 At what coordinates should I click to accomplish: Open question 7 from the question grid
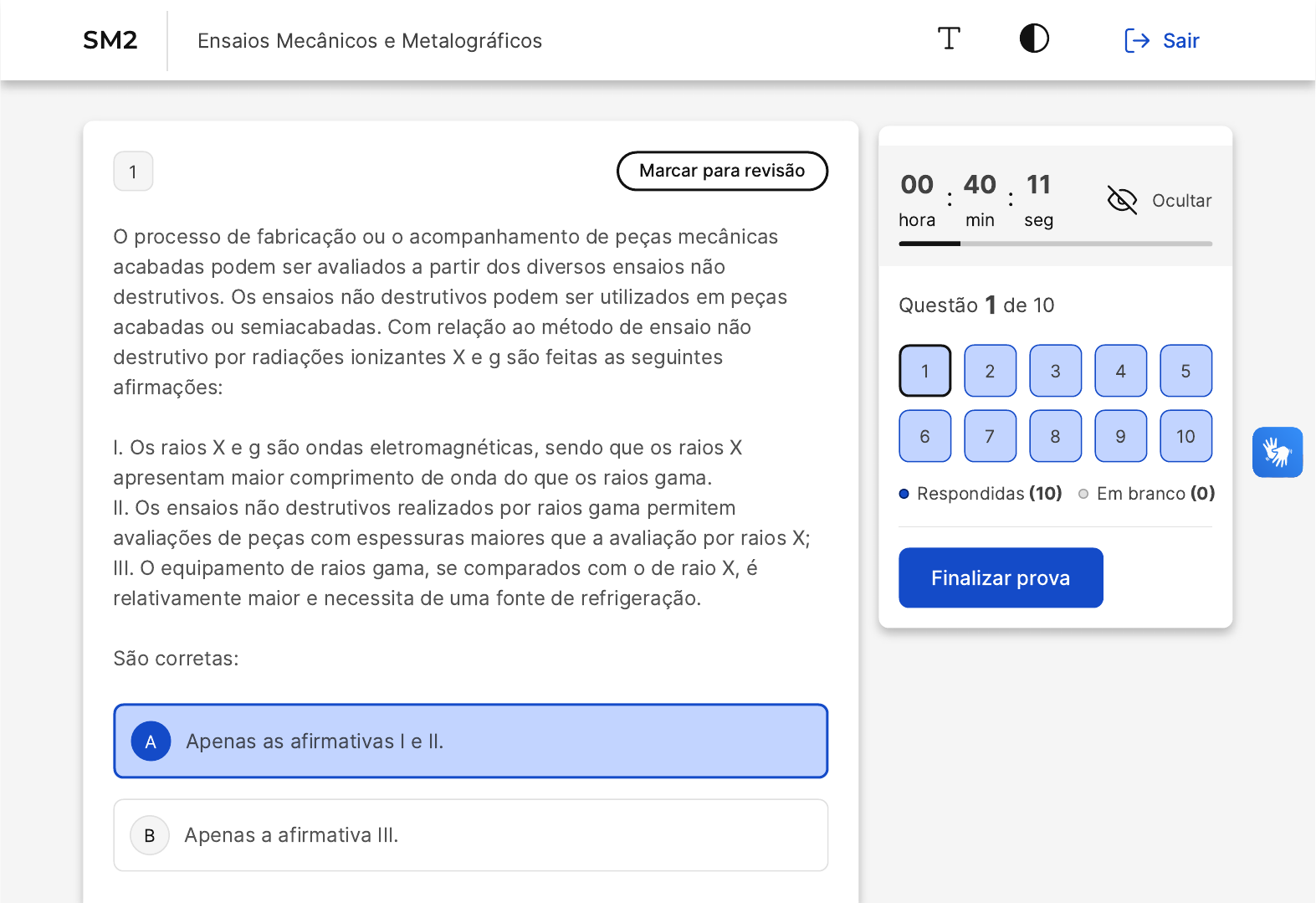(990, 436)
